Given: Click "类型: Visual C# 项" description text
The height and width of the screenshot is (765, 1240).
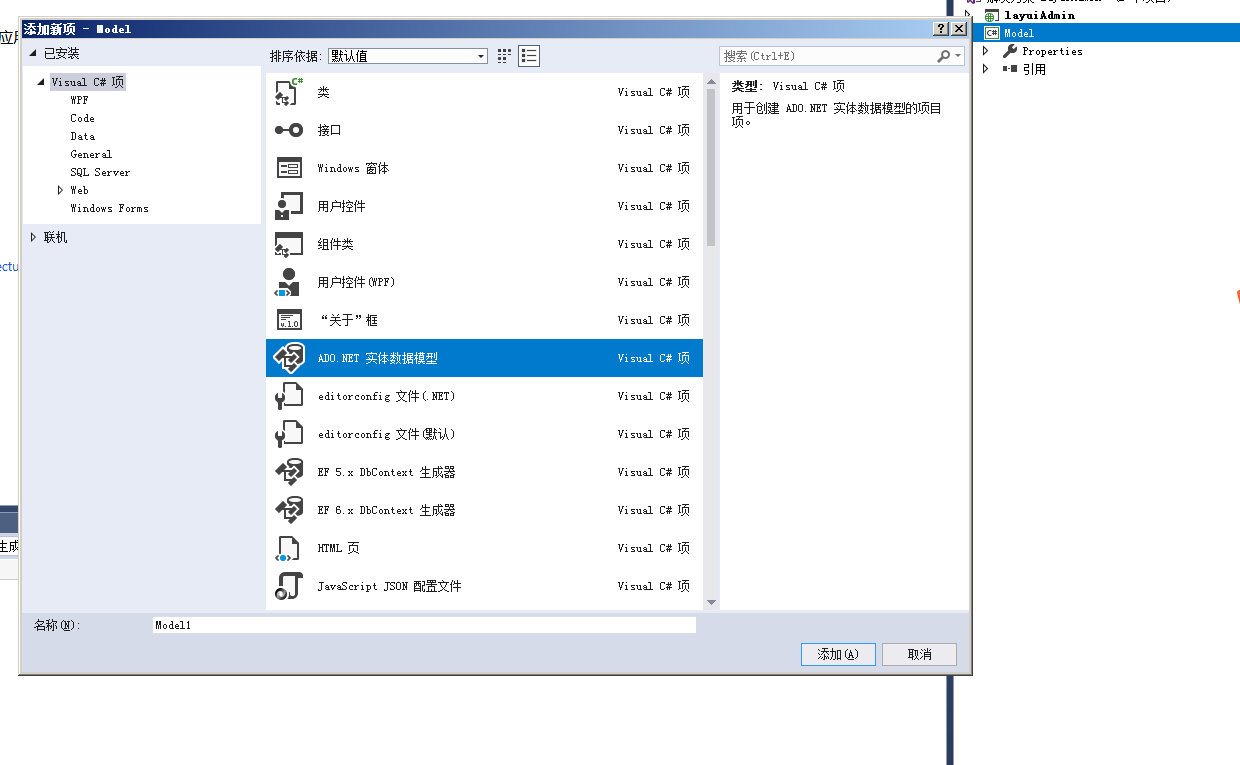Looking at the screenshot, I should pos(788,86).
